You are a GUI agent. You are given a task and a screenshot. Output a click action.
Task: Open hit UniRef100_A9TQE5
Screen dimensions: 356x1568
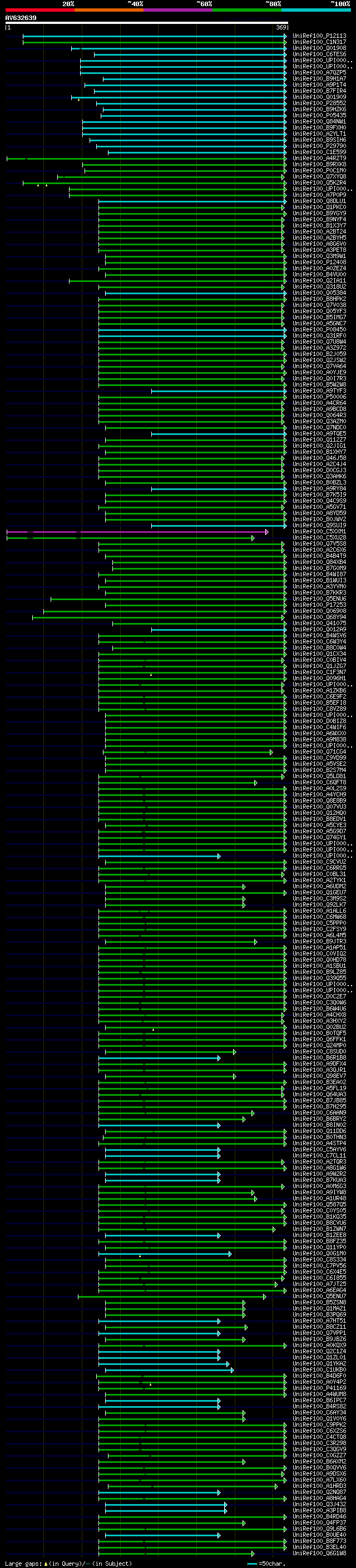(x=319, y=433)
